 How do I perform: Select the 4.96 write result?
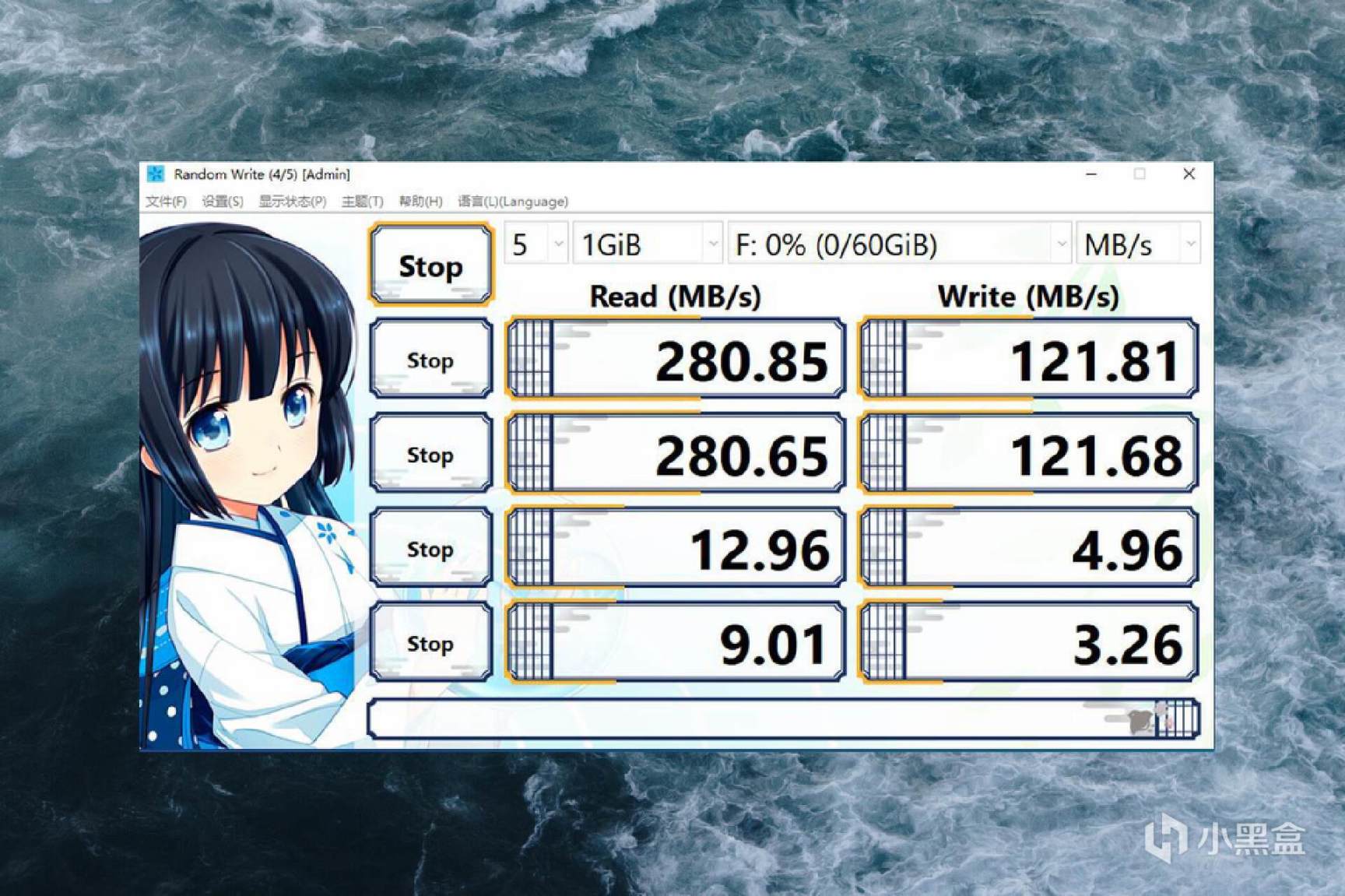coord(1029,547)
